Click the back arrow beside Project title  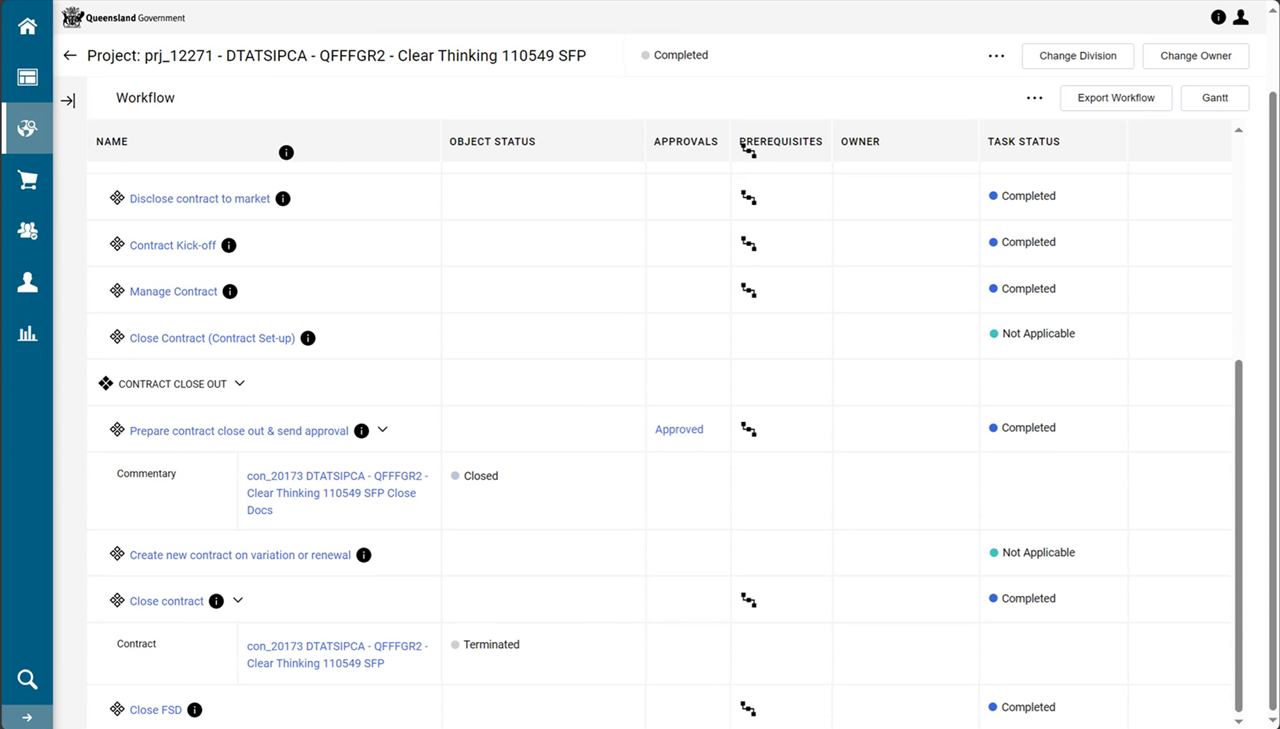click(69, 55)
